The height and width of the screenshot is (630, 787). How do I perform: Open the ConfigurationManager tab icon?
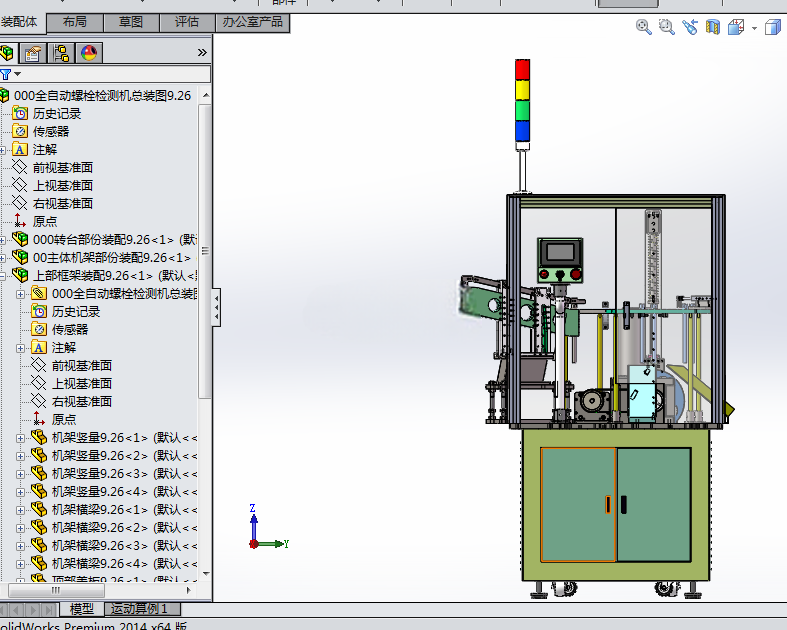(61, 53)
